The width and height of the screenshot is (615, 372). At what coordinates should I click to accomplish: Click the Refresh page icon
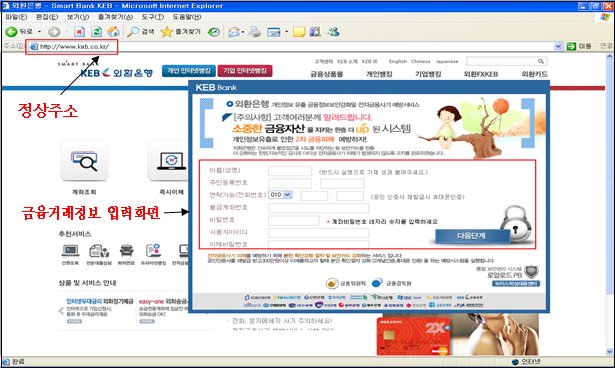click(96, 32)
